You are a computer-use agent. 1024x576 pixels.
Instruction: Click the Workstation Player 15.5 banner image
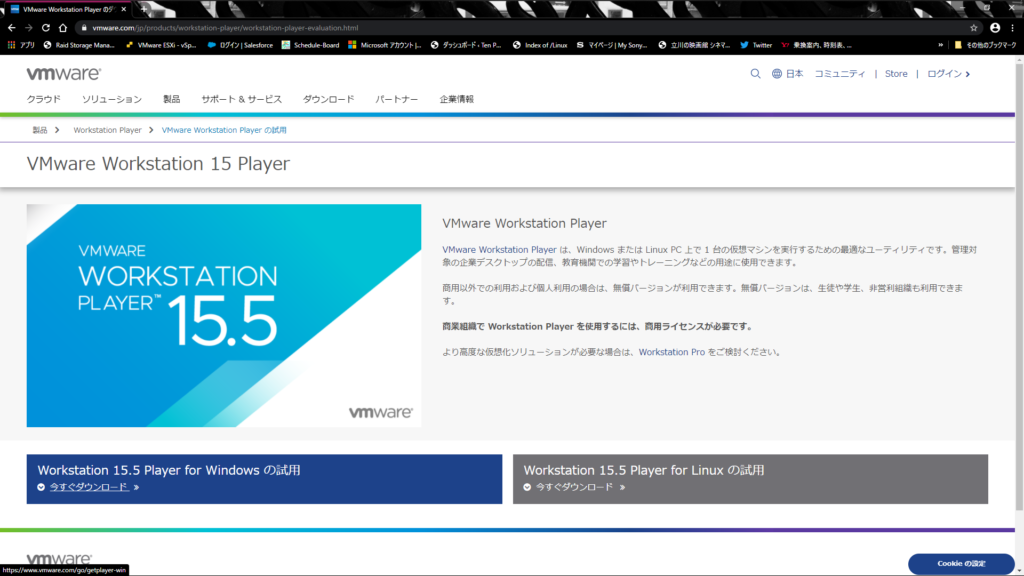click(224, 315)
